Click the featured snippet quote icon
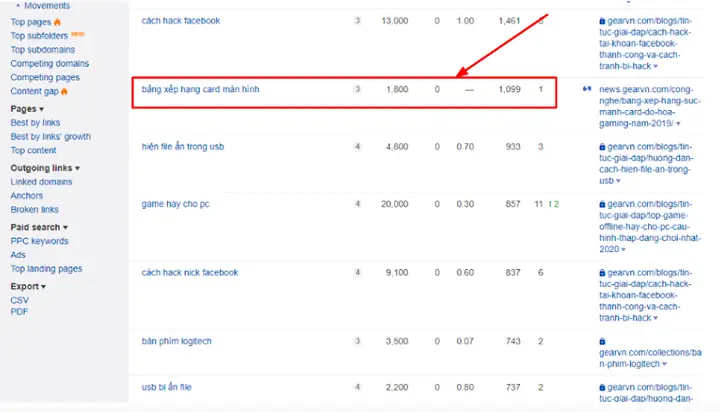This screenshot has height=412, width=720. point(587,89)
